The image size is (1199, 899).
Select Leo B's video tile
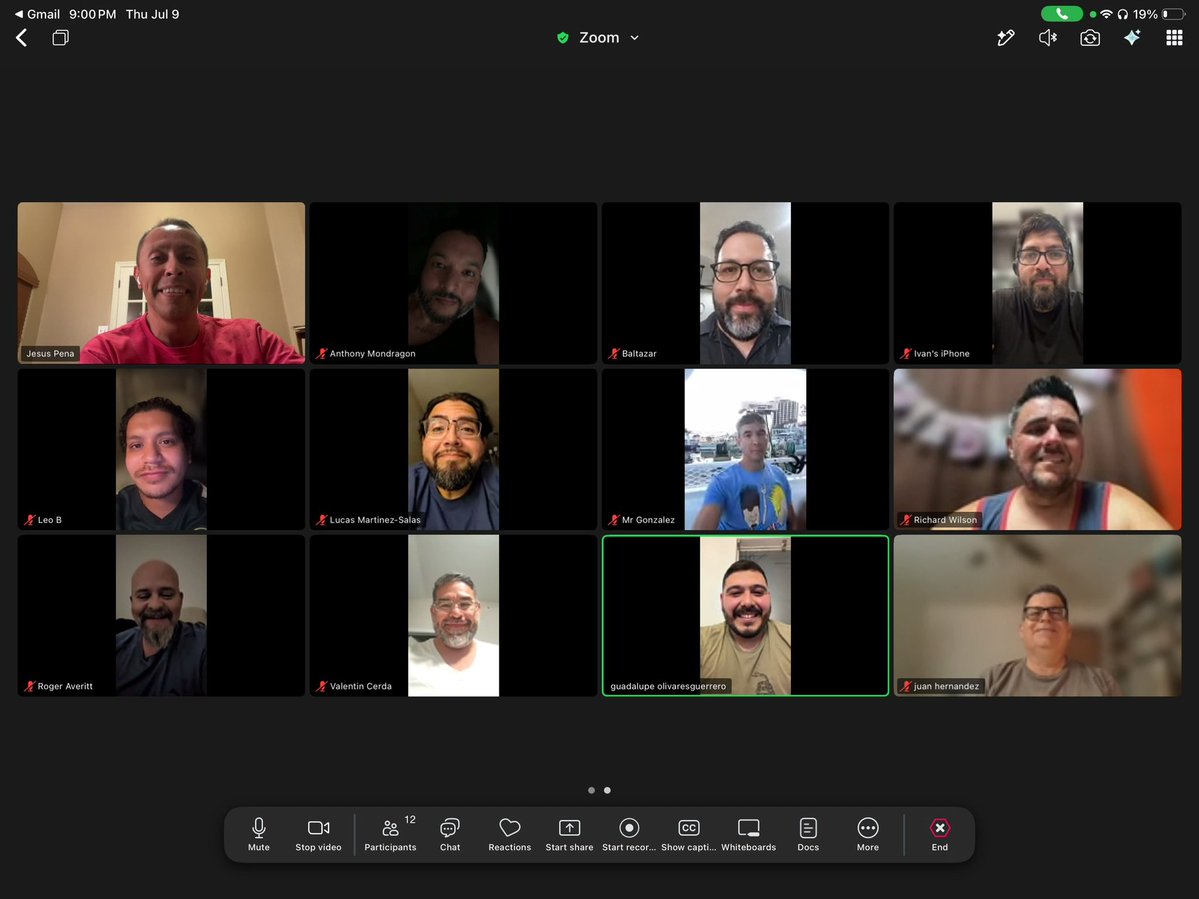pos(161,450)
